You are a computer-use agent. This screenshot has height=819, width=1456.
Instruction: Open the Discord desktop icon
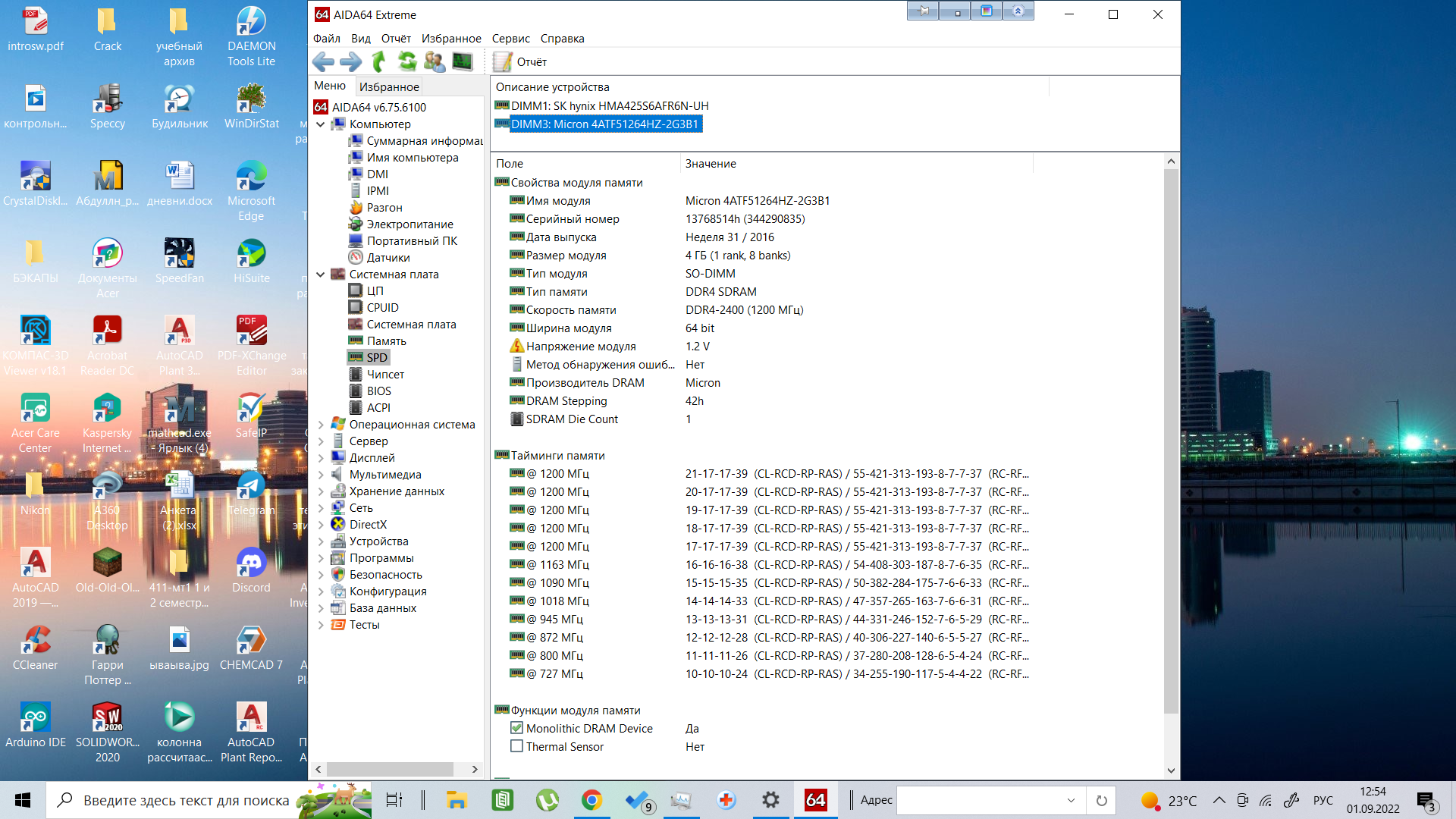(251, 570)
